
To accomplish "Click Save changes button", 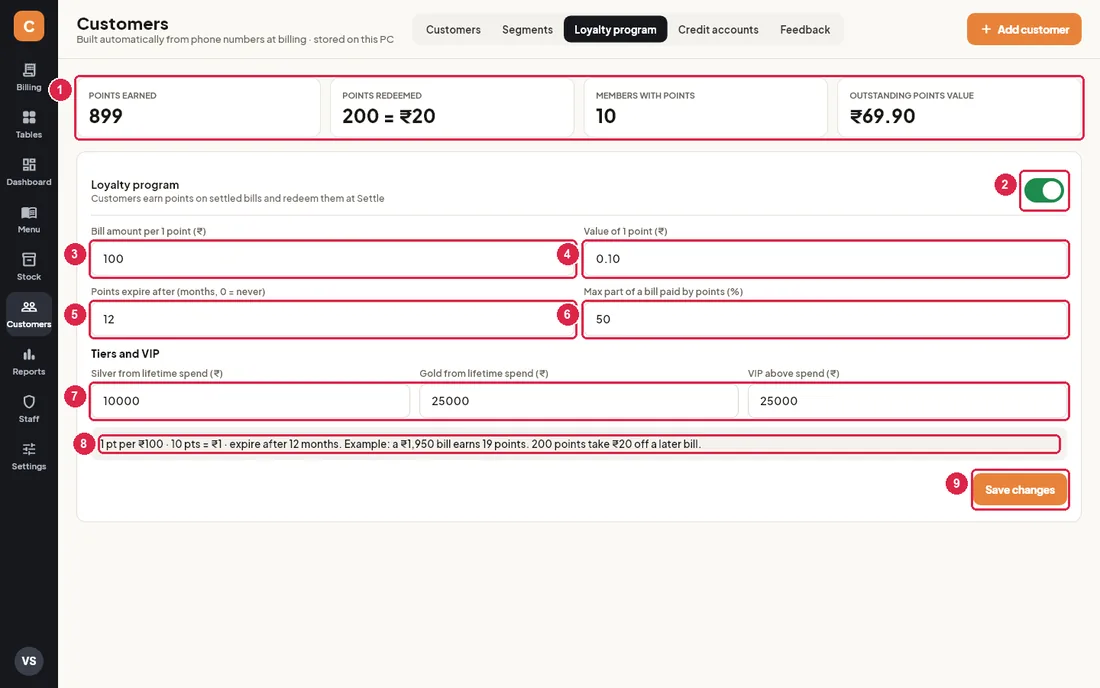I will pyautogui.click(x=1020, y=490).
